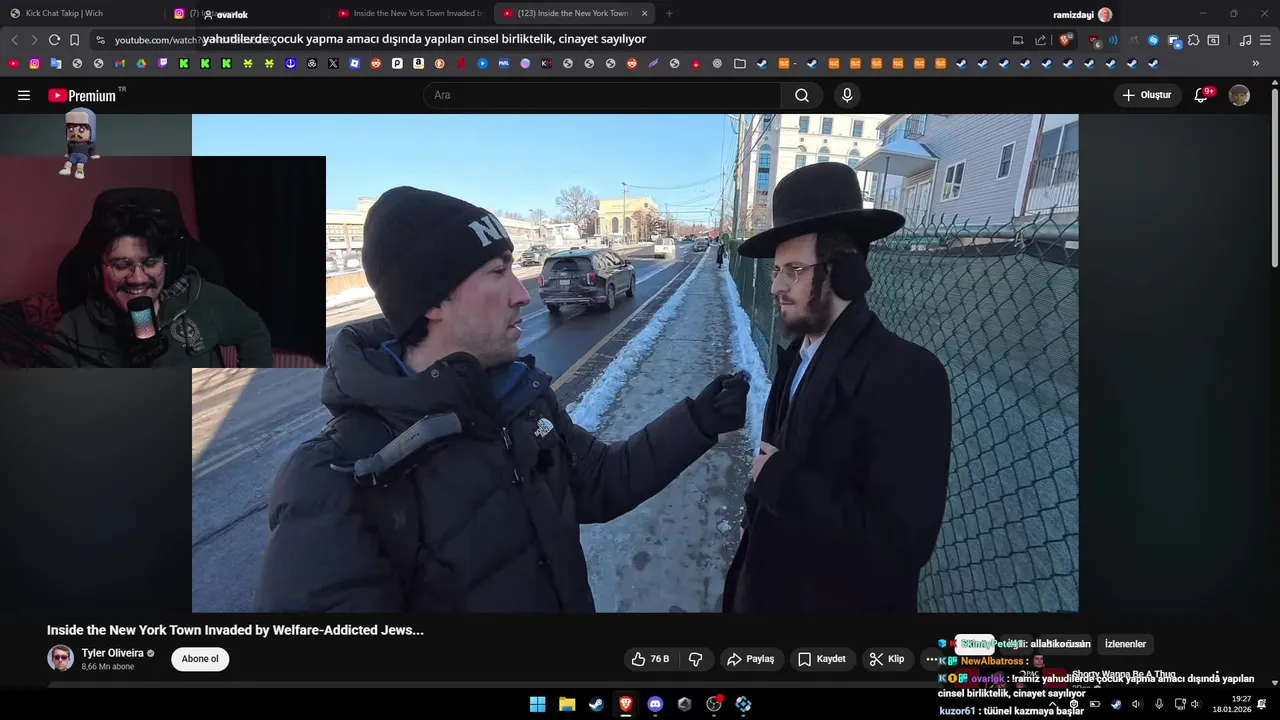Click the İzlenenler chip
Screen dimensions: 1280x720
point(1125,644)
